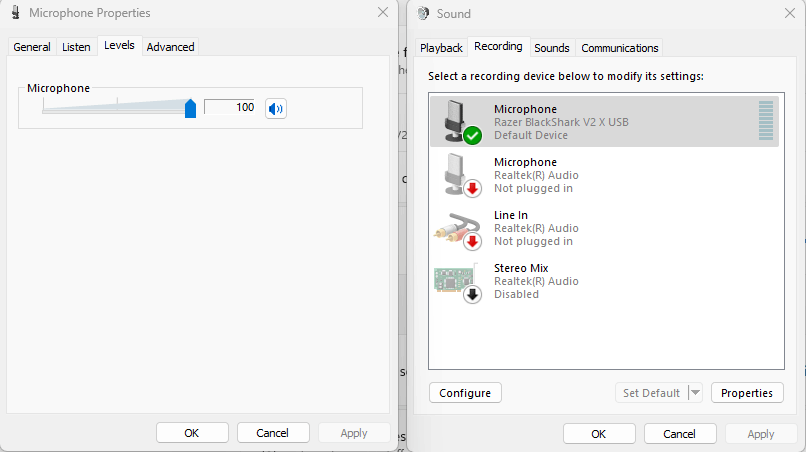Select the Recording tab in Sound
Image resolution: width=806 pixels, height=452 pixels.
[498, 46]
